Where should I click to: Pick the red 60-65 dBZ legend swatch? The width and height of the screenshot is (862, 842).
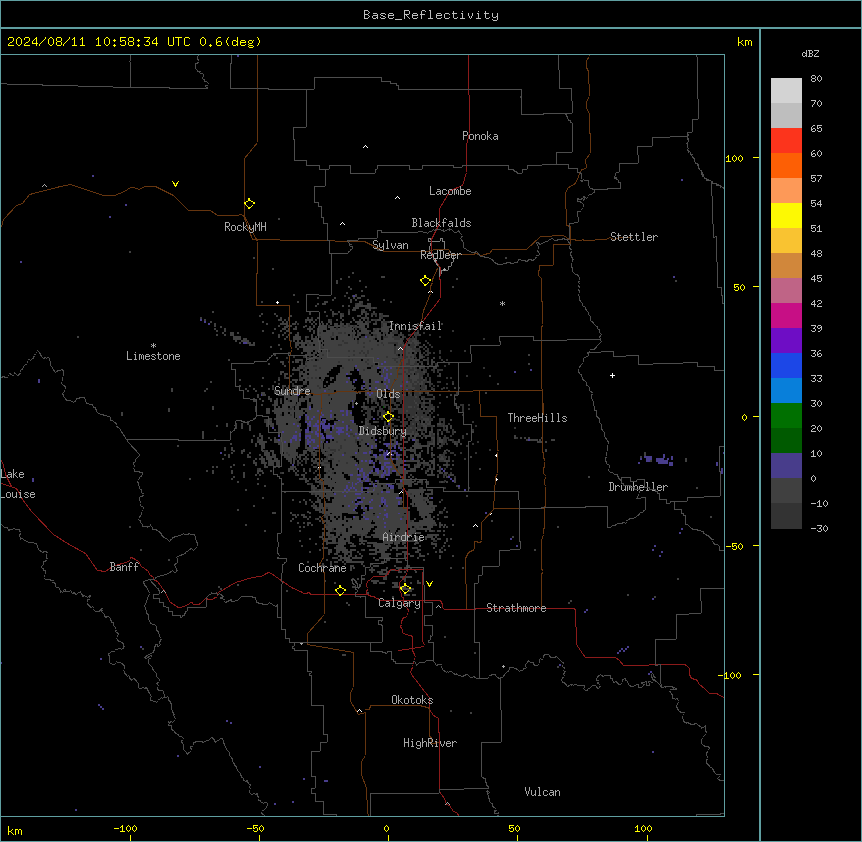click(x=786, y=141)
